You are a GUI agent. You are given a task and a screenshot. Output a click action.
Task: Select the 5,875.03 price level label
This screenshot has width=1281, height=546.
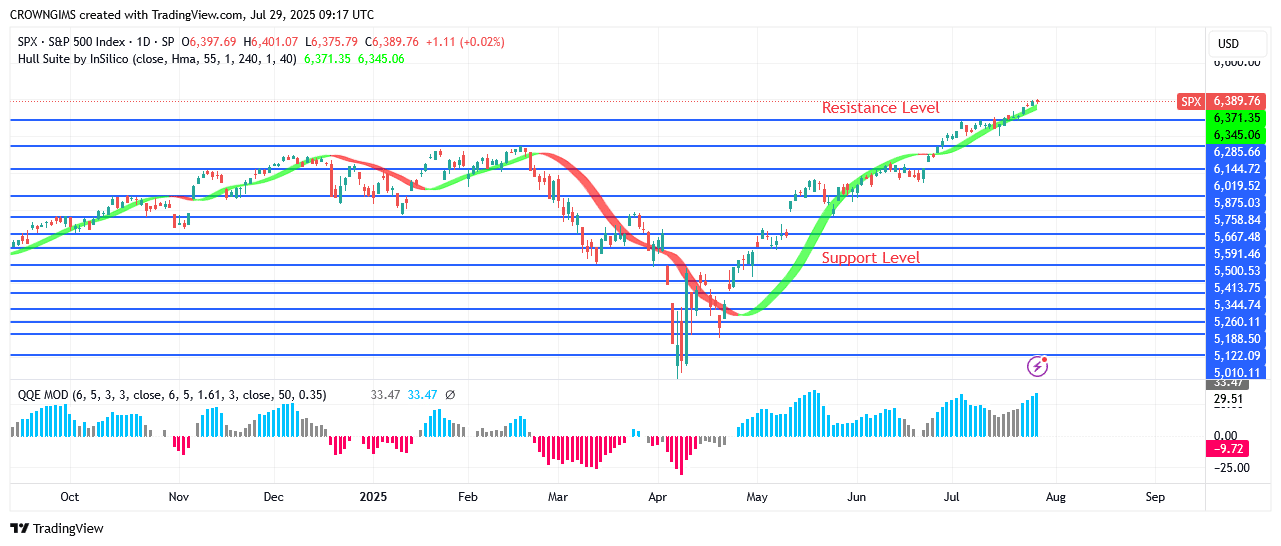tap(1237, 203)
